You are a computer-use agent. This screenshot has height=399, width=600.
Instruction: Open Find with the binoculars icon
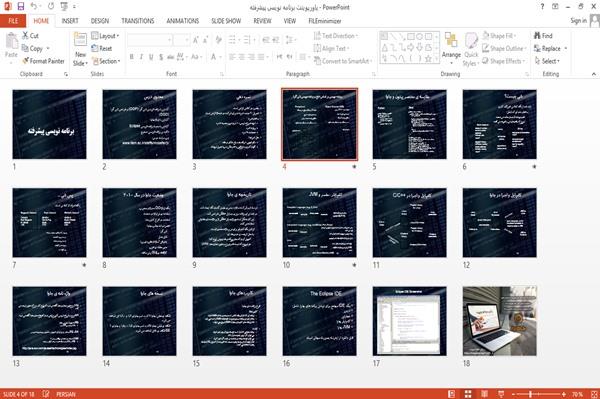click(x=537, y=36)
